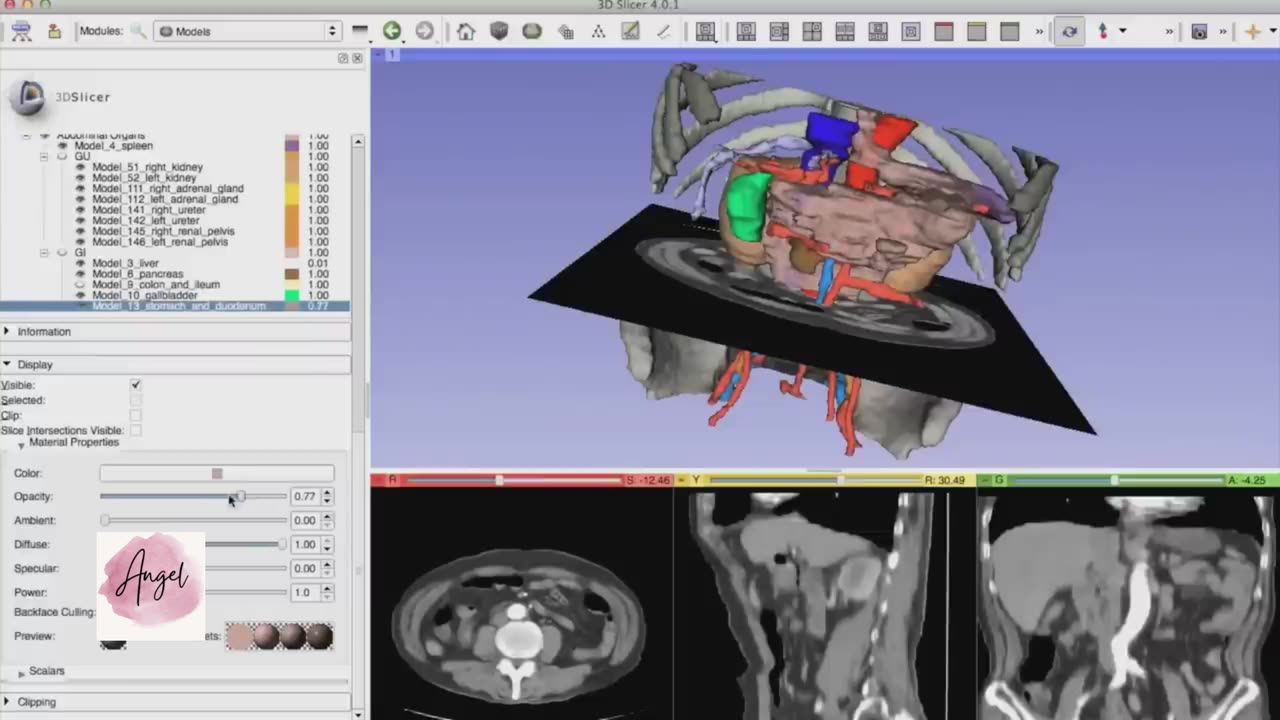Click the green slice offset slider
The width and height of the screenshot is (1280, 720).
(x=1115, y=480)
